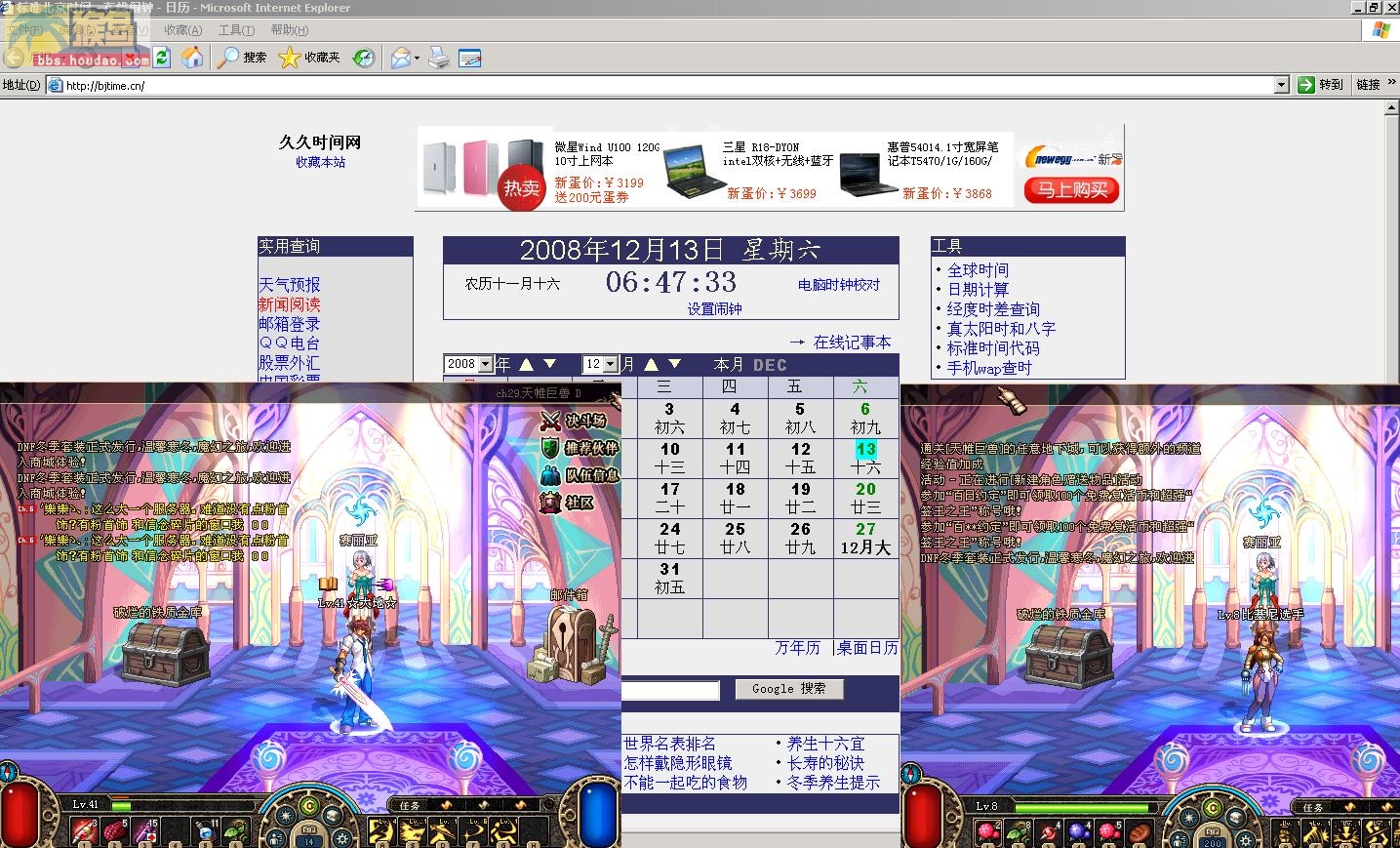Open the 帮助(H) menu
Screen dimensions: 1400x848
(289, 30)
